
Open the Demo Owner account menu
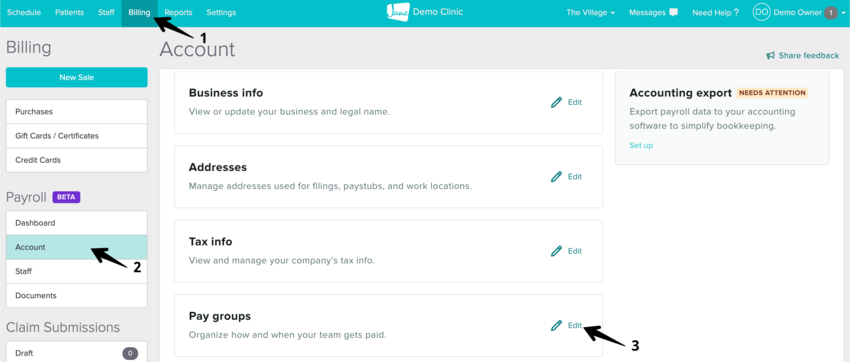[x=797, y=12]
